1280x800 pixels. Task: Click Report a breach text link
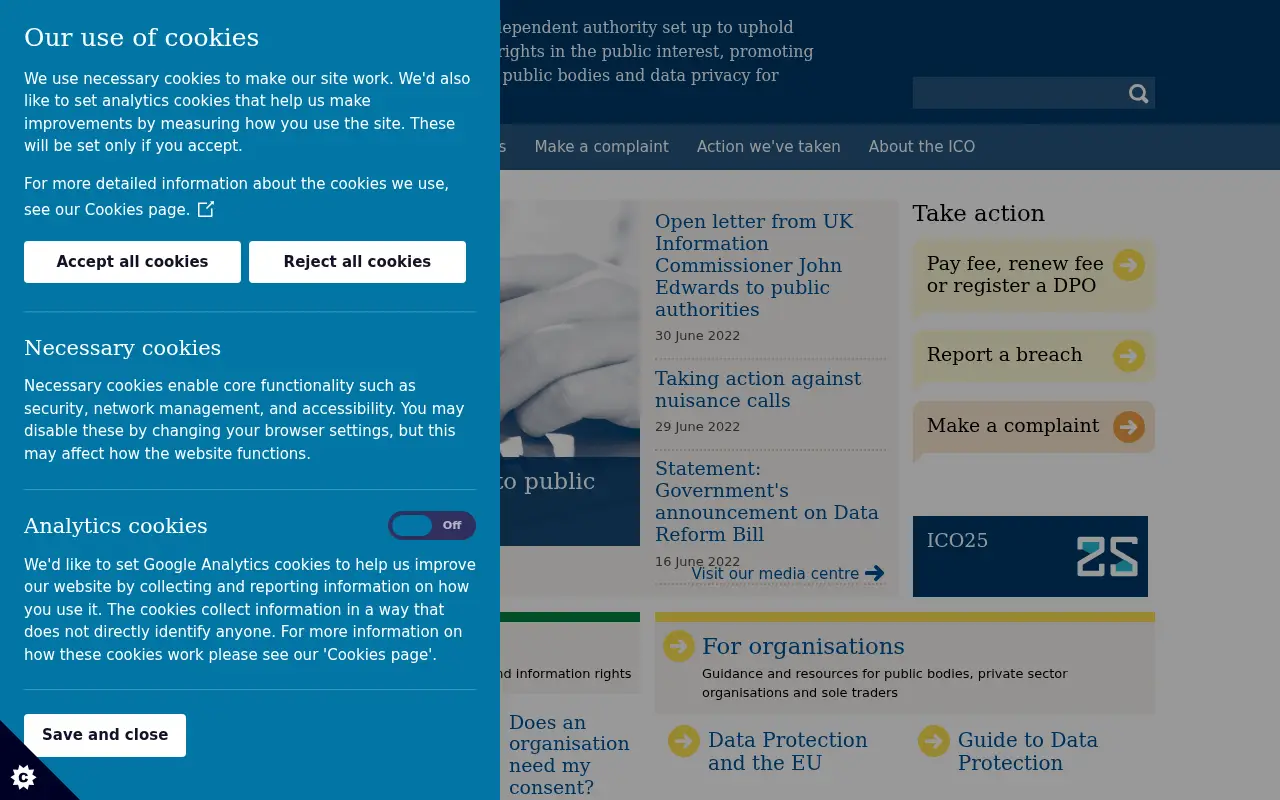pos(1004,355)
